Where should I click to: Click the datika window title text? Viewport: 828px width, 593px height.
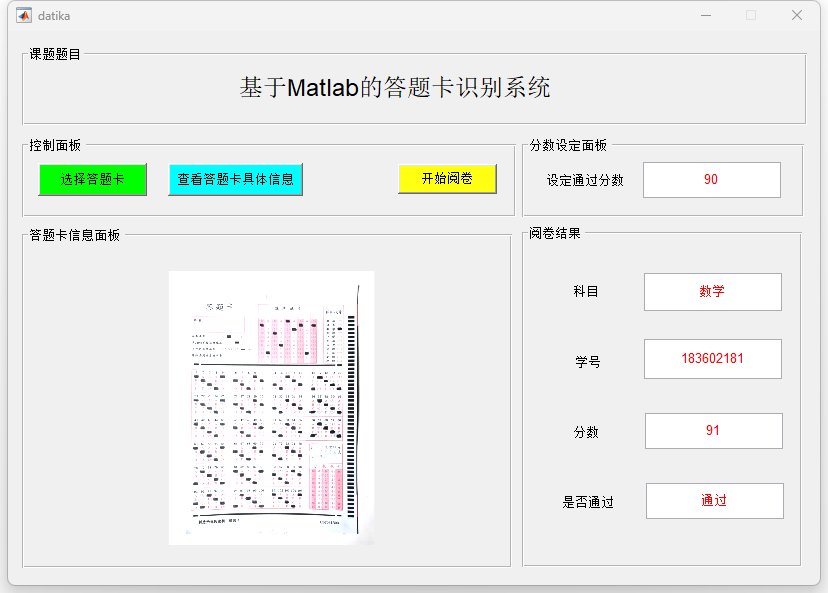coord(54,16)
